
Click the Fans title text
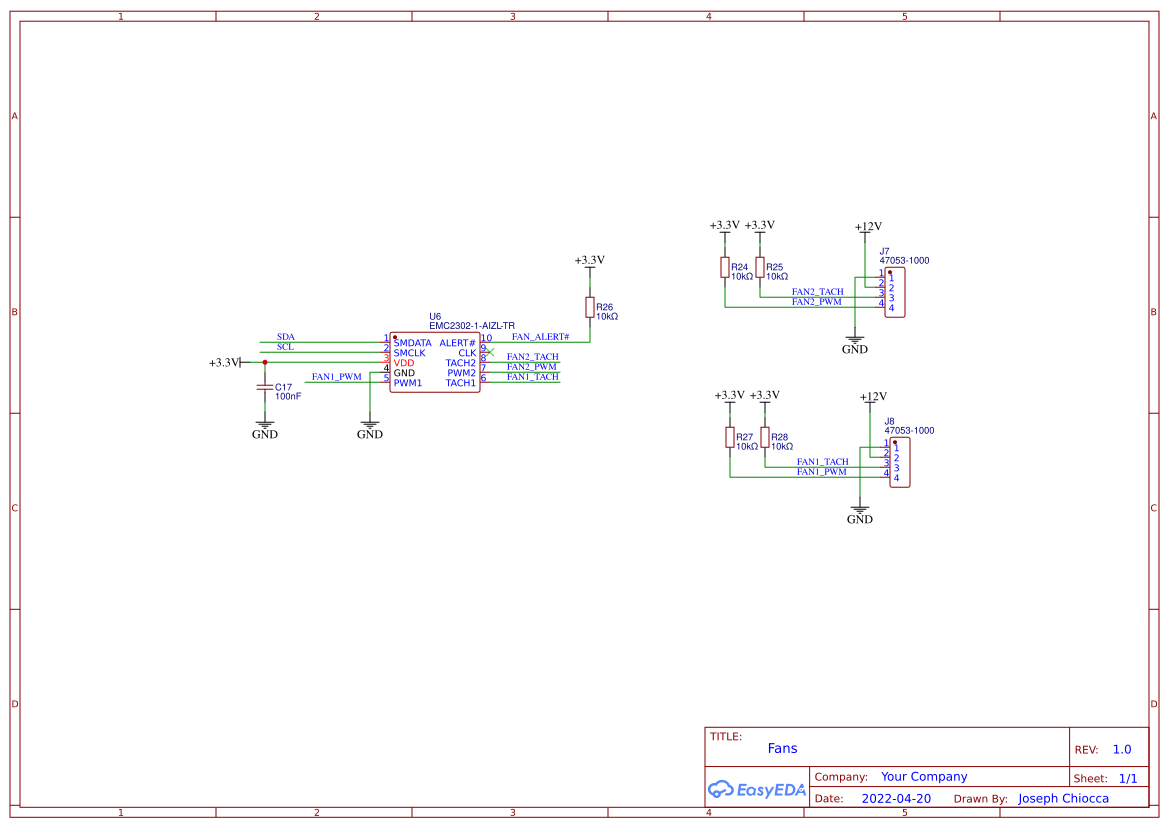[783, 748]
